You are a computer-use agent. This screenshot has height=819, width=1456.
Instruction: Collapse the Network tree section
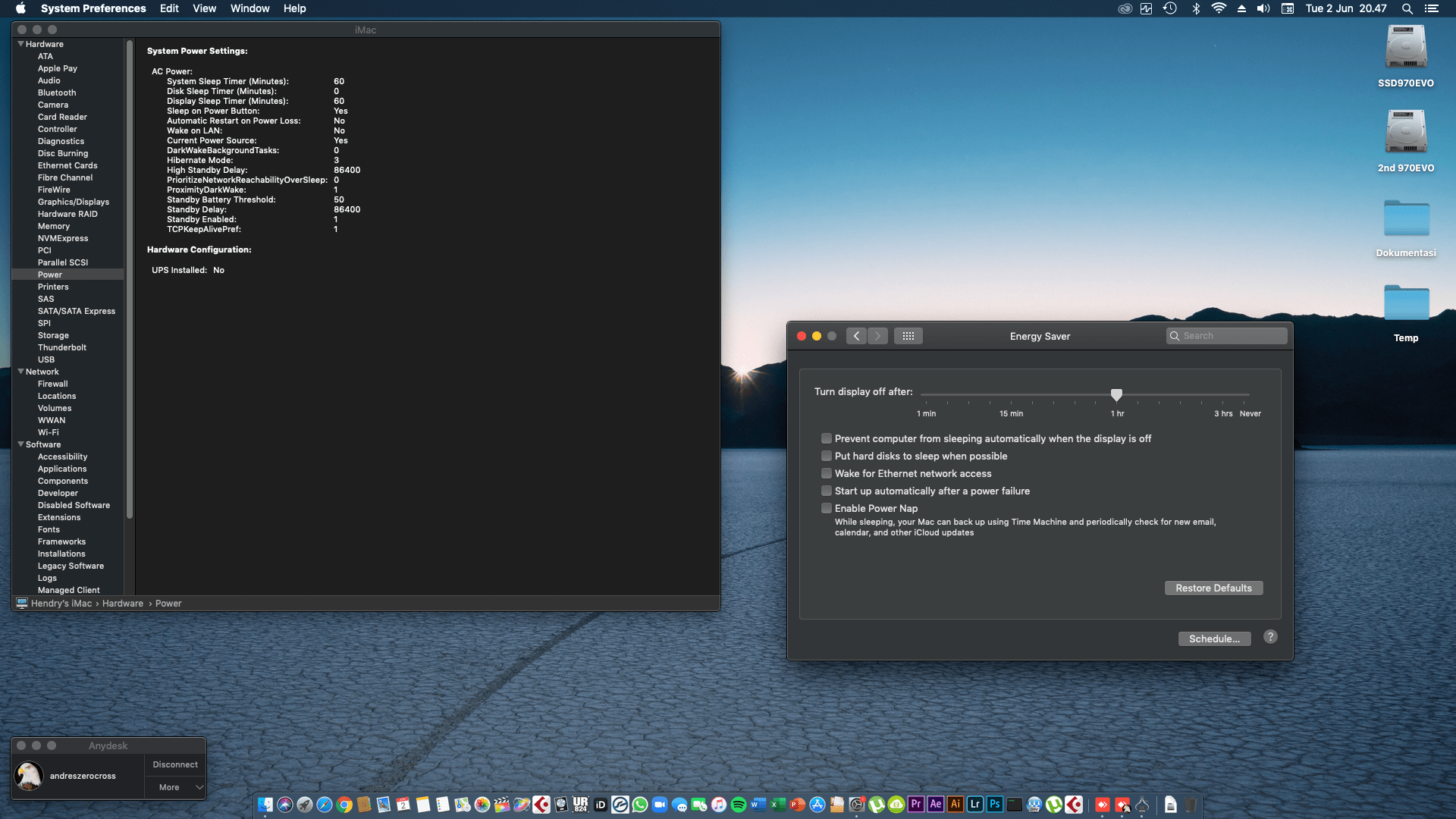click(20, 372)
